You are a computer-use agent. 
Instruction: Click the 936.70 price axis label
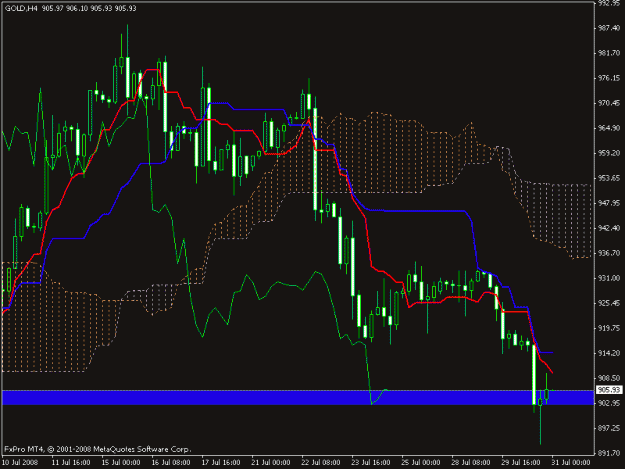[x=609, y=253]
